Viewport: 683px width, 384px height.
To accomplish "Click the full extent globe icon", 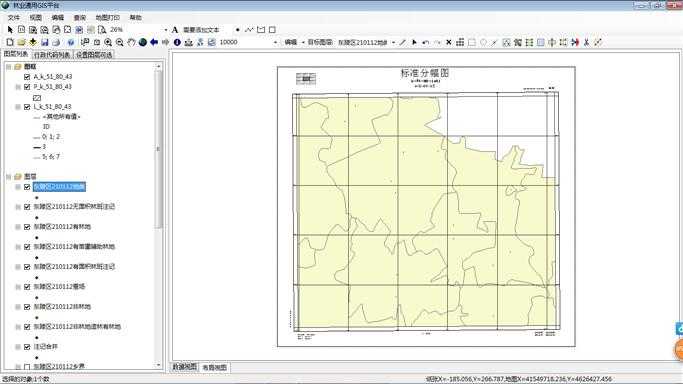I will [x=142, y=42].
